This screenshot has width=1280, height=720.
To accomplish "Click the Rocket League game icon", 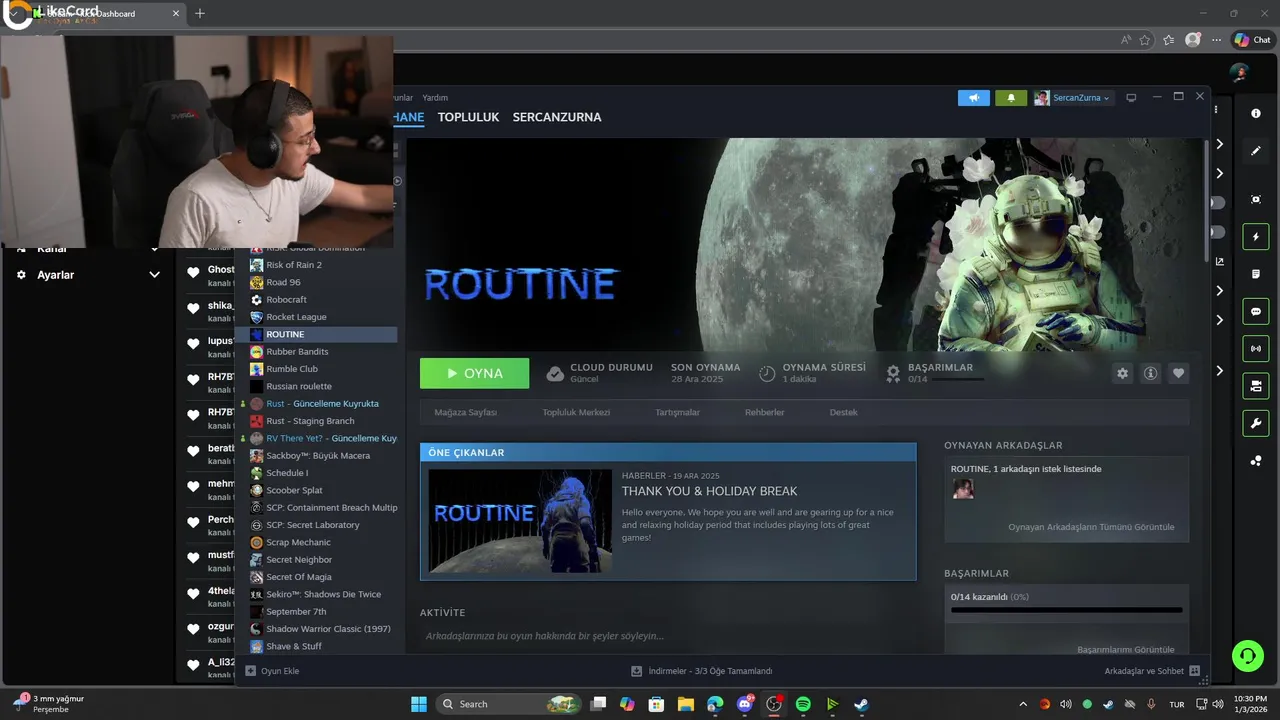I will [257, 317].
